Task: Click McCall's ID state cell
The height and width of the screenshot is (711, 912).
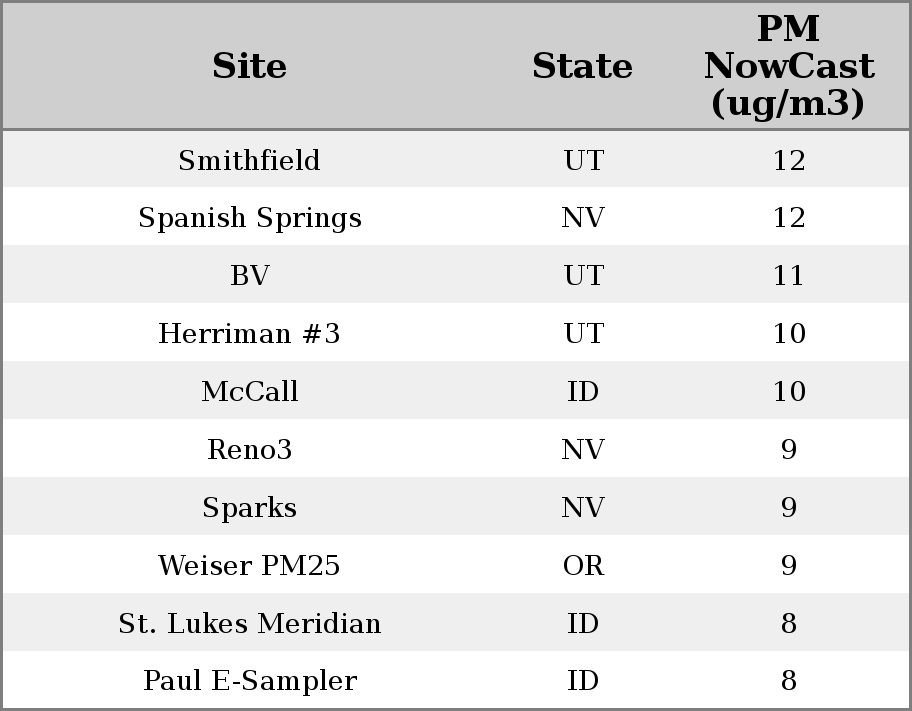Action: click(x=583, y=391)
